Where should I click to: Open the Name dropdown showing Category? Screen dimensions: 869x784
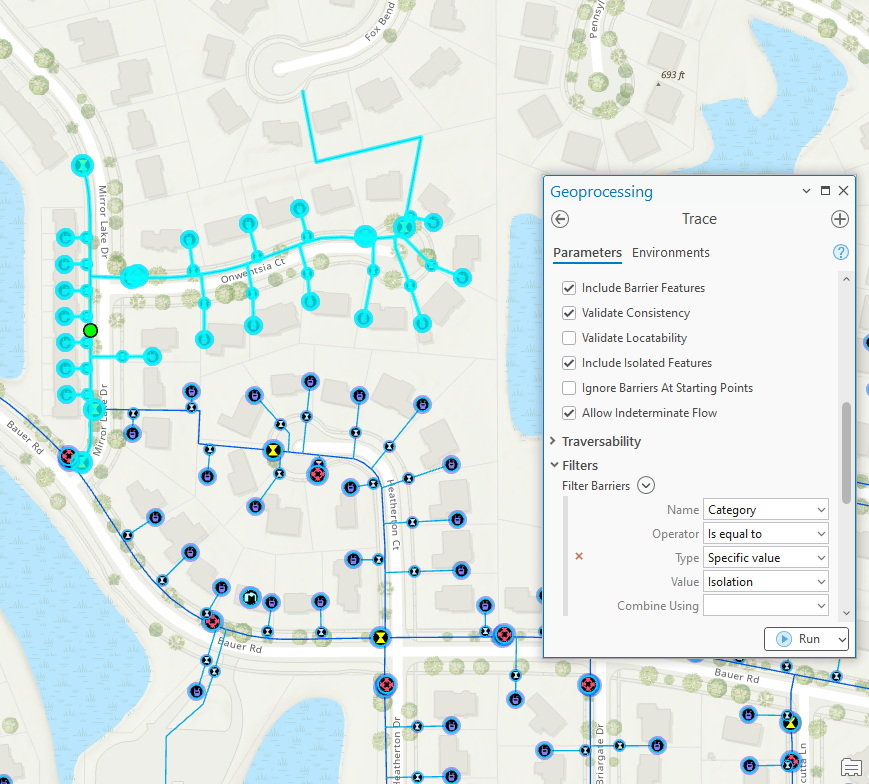click(765, 510)
